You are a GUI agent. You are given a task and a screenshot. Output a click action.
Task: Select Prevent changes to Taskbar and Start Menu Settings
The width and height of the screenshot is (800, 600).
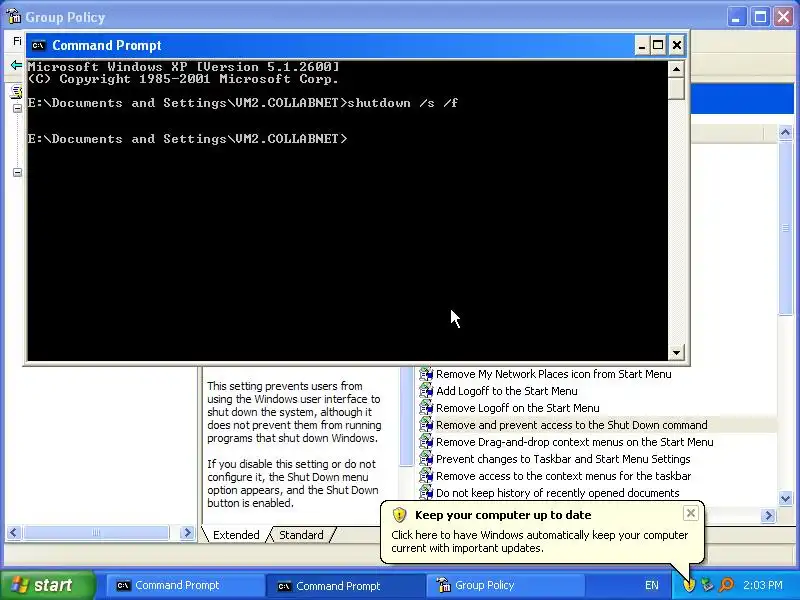pos(563,459)
